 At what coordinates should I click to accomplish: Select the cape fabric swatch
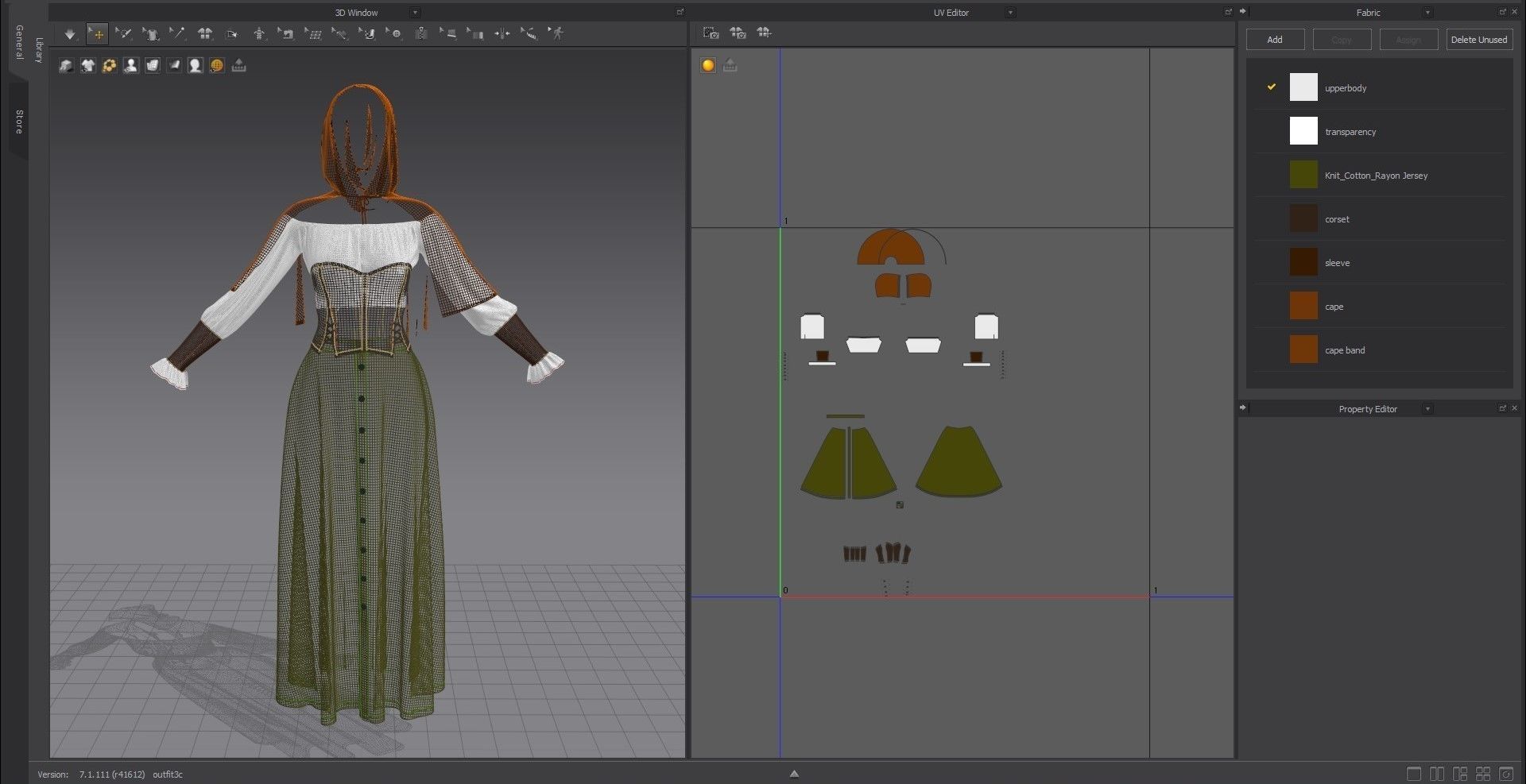[1303, 306]
